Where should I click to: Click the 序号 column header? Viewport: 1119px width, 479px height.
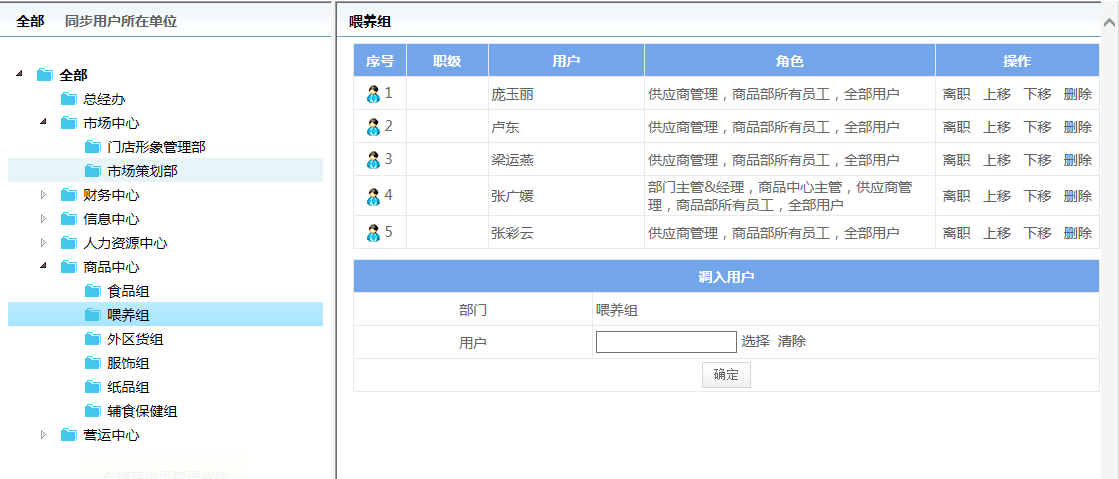click(380, 61)
